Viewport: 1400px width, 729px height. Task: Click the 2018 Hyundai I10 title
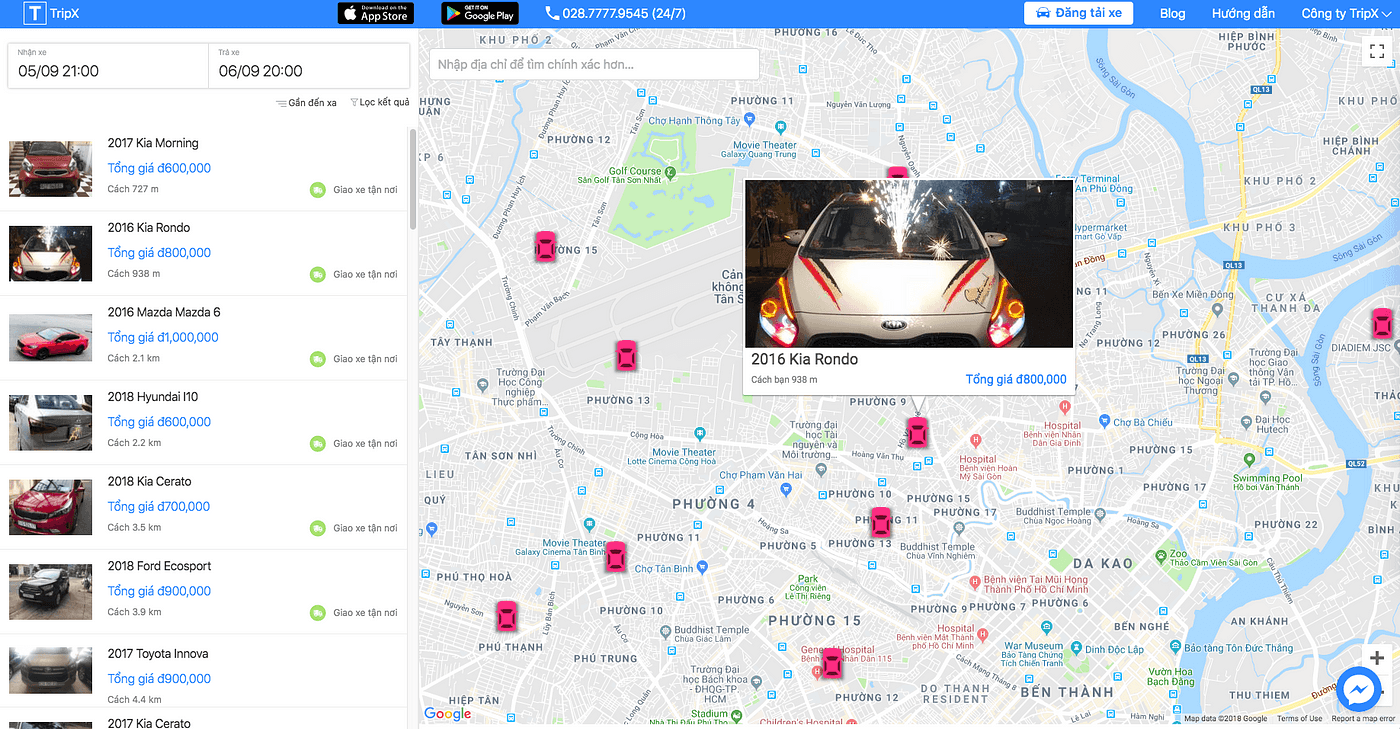tap(153, 397)
